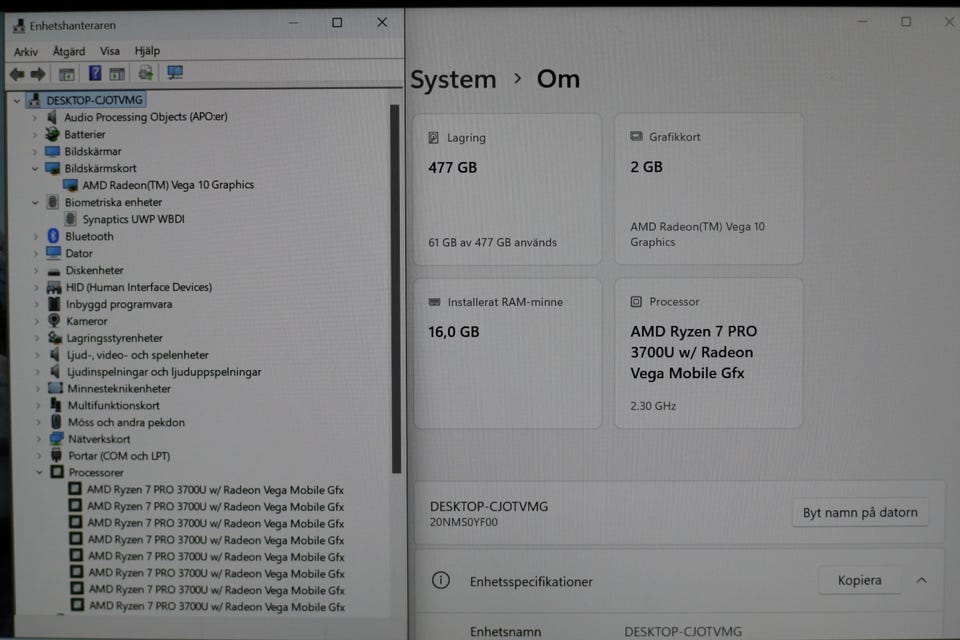The height and width of the screenshot is (640, 960).
Task: Click the Forward arrow in Enhetshanteraren toolbar
Action: point(38,74)
